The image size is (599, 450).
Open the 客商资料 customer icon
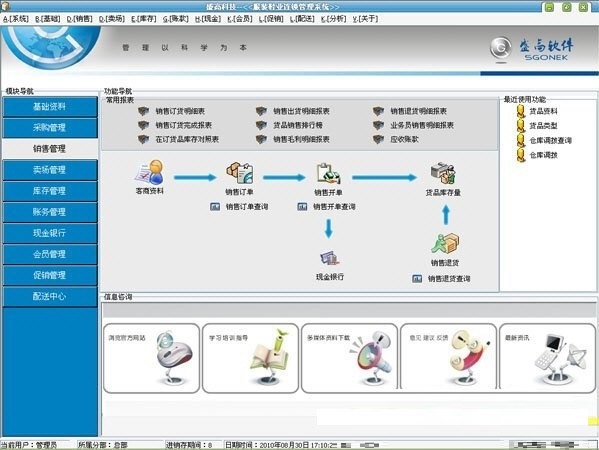(x=149, y=172)
